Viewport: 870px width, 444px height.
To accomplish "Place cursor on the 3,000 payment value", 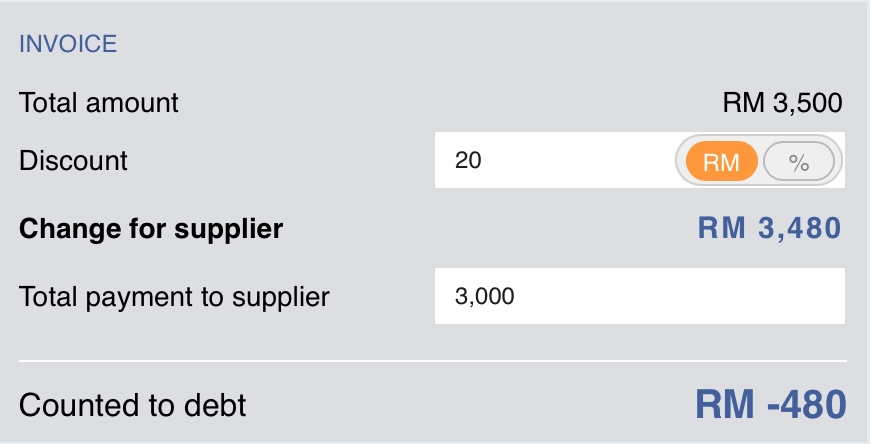I will [485, 296].
